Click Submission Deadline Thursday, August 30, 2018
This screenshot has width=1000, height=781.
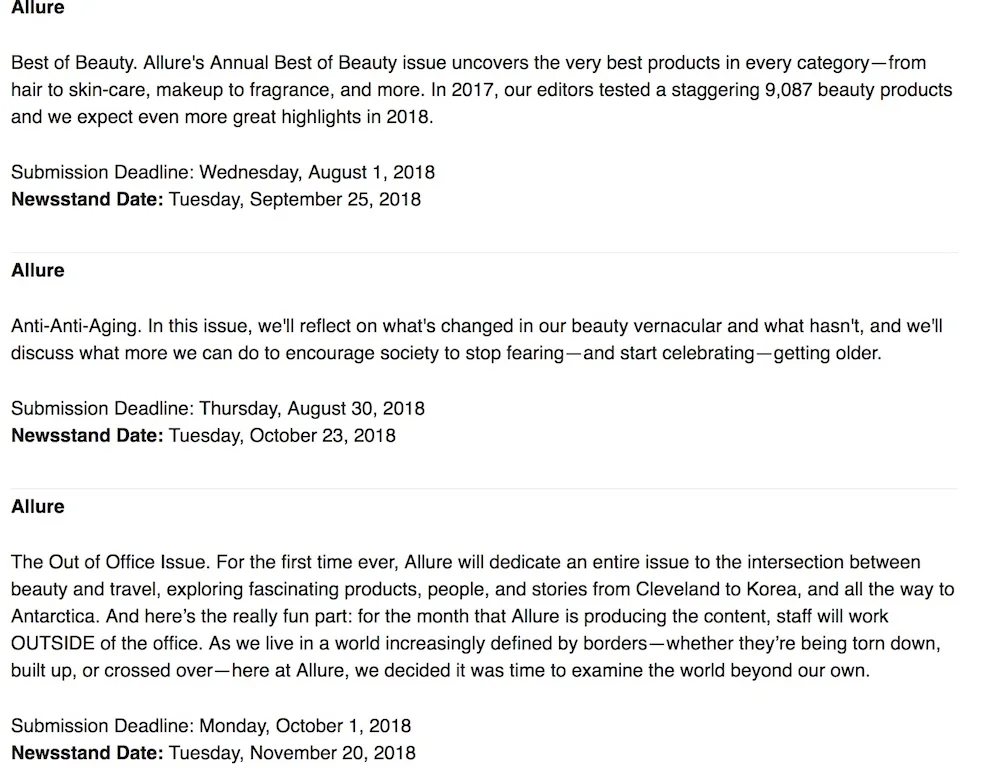(x=217, y=408)
